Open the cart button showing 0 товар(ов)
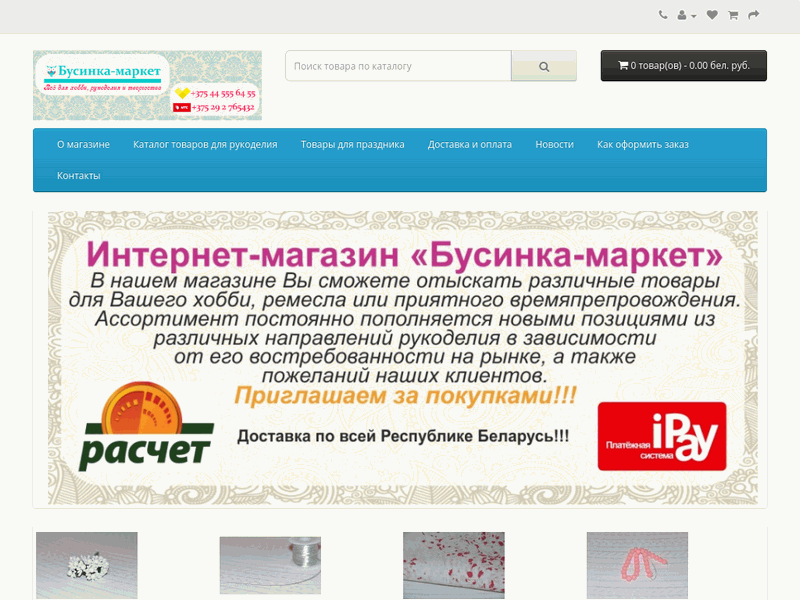This screenshot has width=800, height=600. pyautogui.click(x=684, y=66)
